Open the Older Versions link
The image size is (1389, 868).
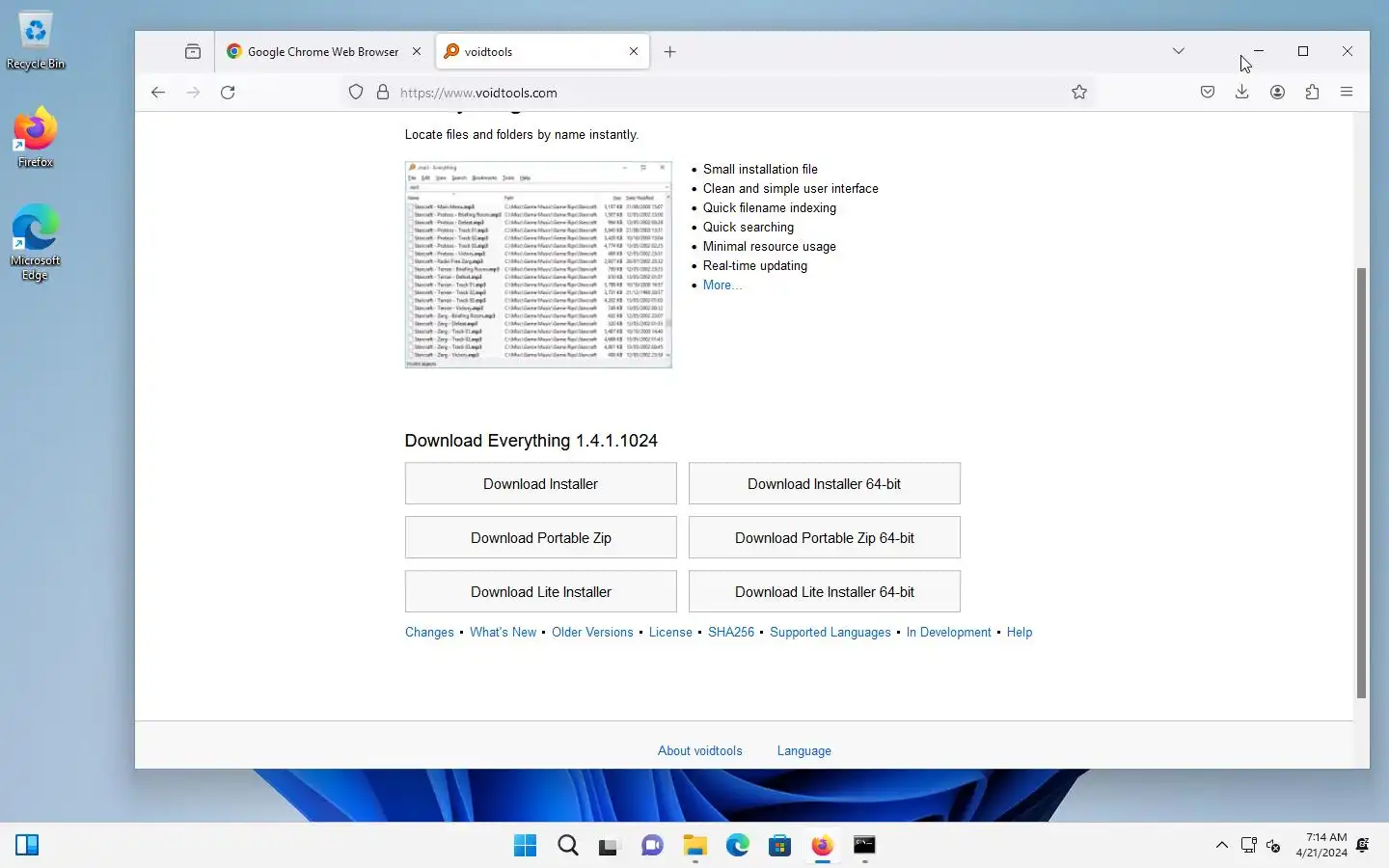pyautogui.click(x=592, y=633)
